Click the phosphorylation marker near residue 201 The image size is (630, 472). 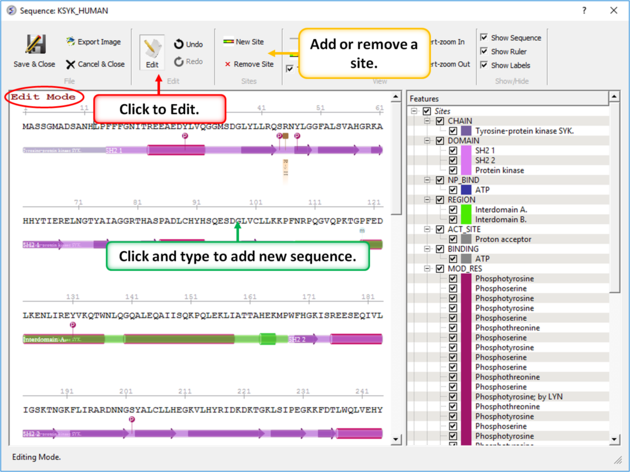pyautogui.click(x=132, y=419)
